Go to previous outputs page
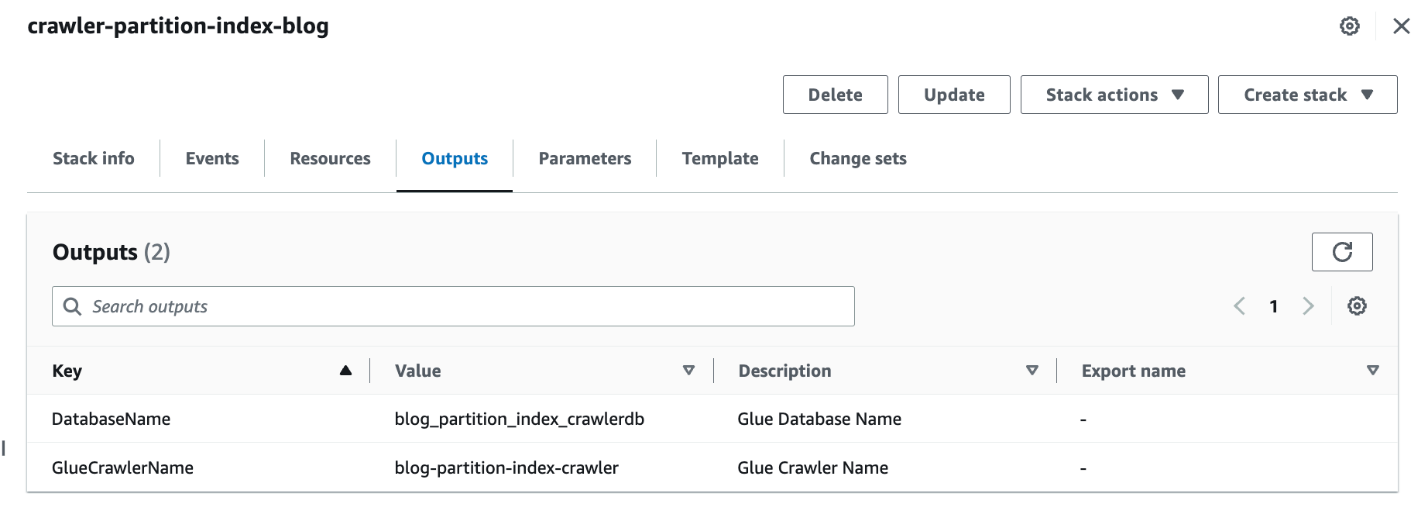This screenshot has width=1428, height=521. [1240, 307]
